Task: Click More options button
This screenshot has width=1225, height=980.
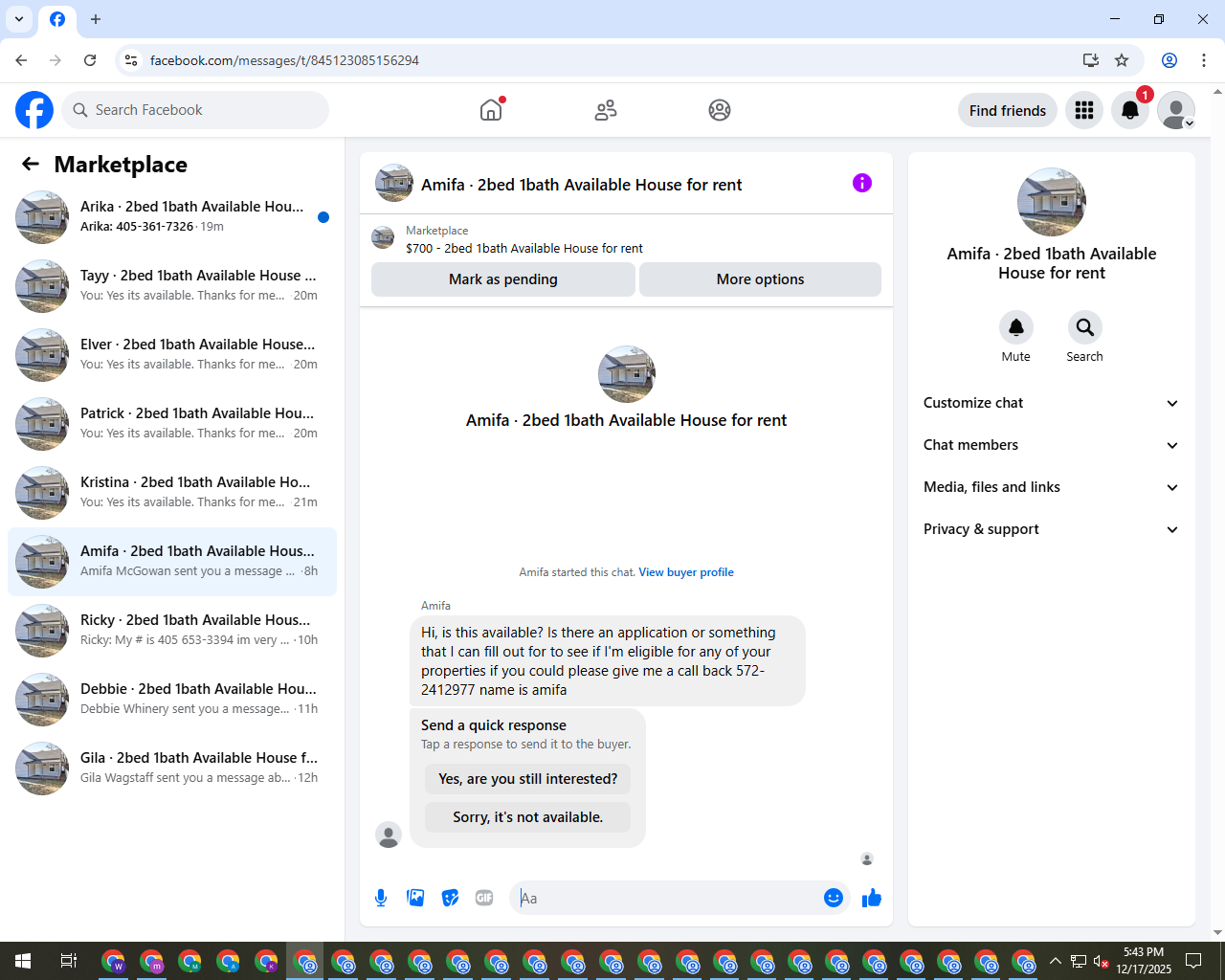Action: (x=760, y=279)
